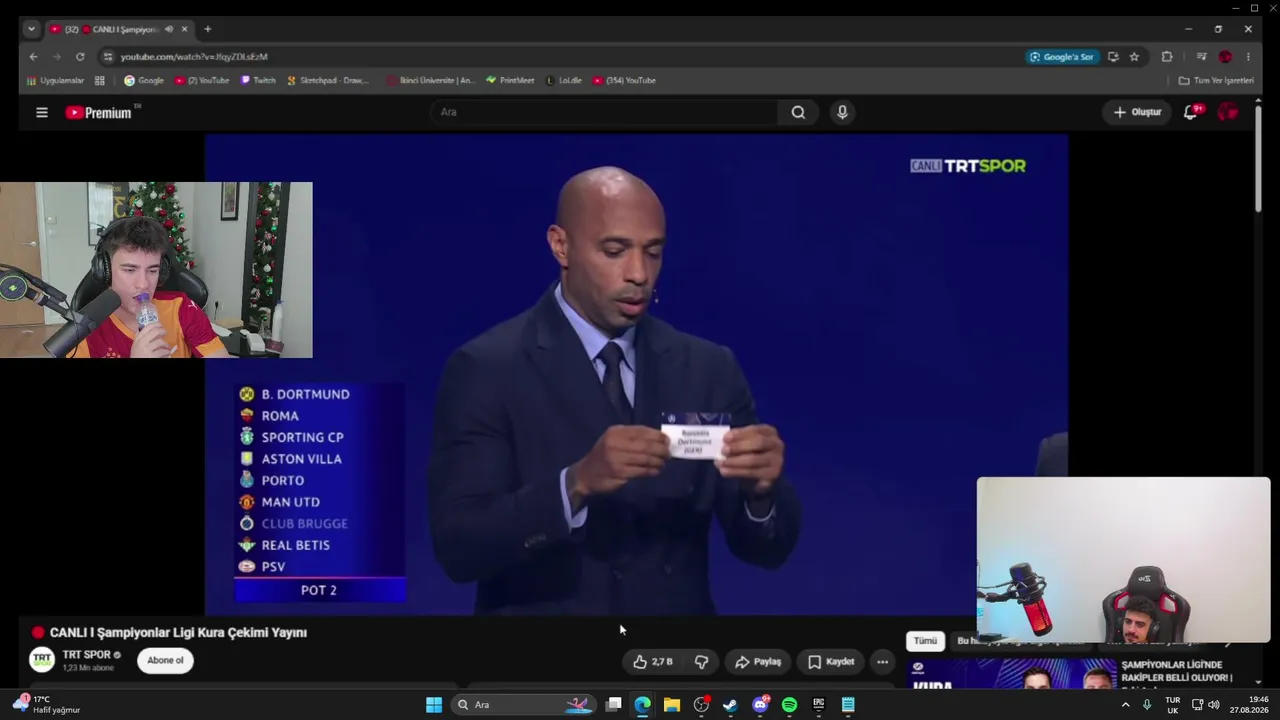Screen dimensions: 1280x720
Task: Open the Chrome apps grid shortcut
Action: (x=99, y=81)
